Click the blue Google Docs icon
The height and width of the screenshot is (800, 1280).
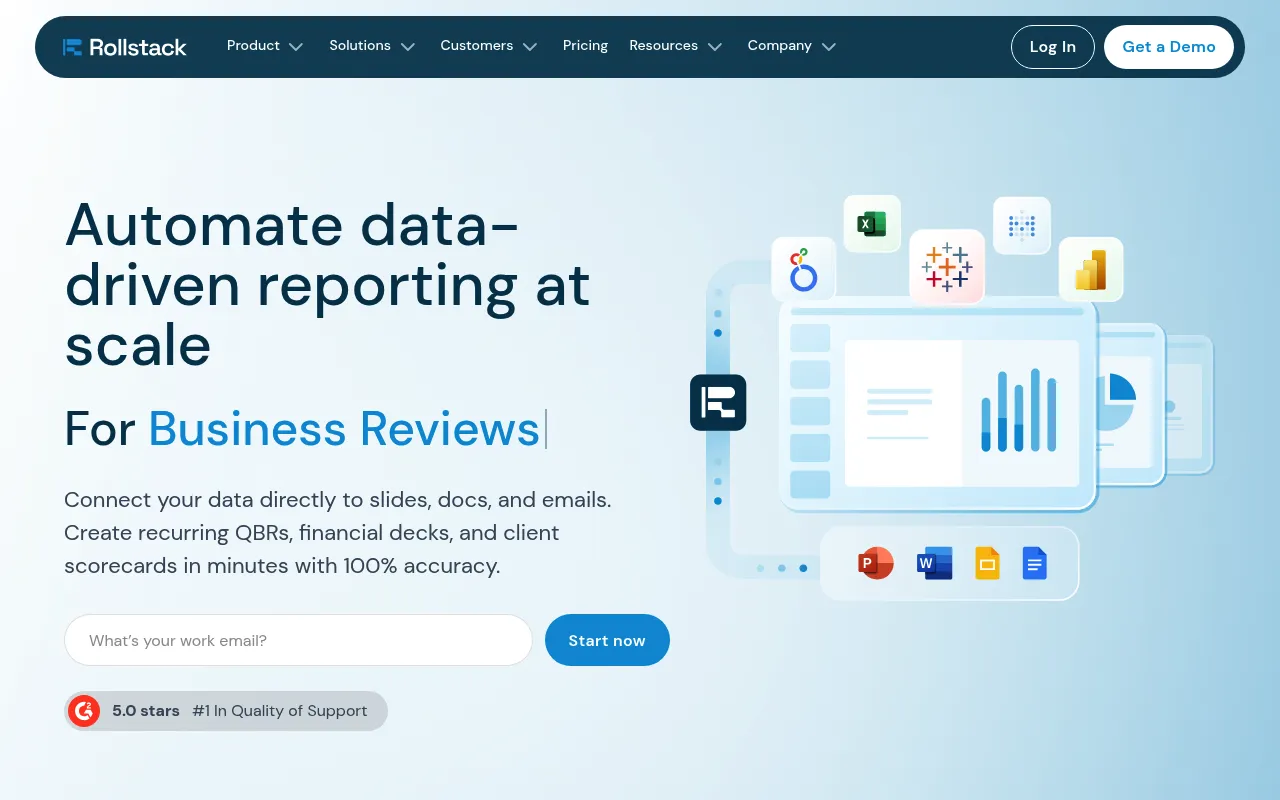point(1034,563)
